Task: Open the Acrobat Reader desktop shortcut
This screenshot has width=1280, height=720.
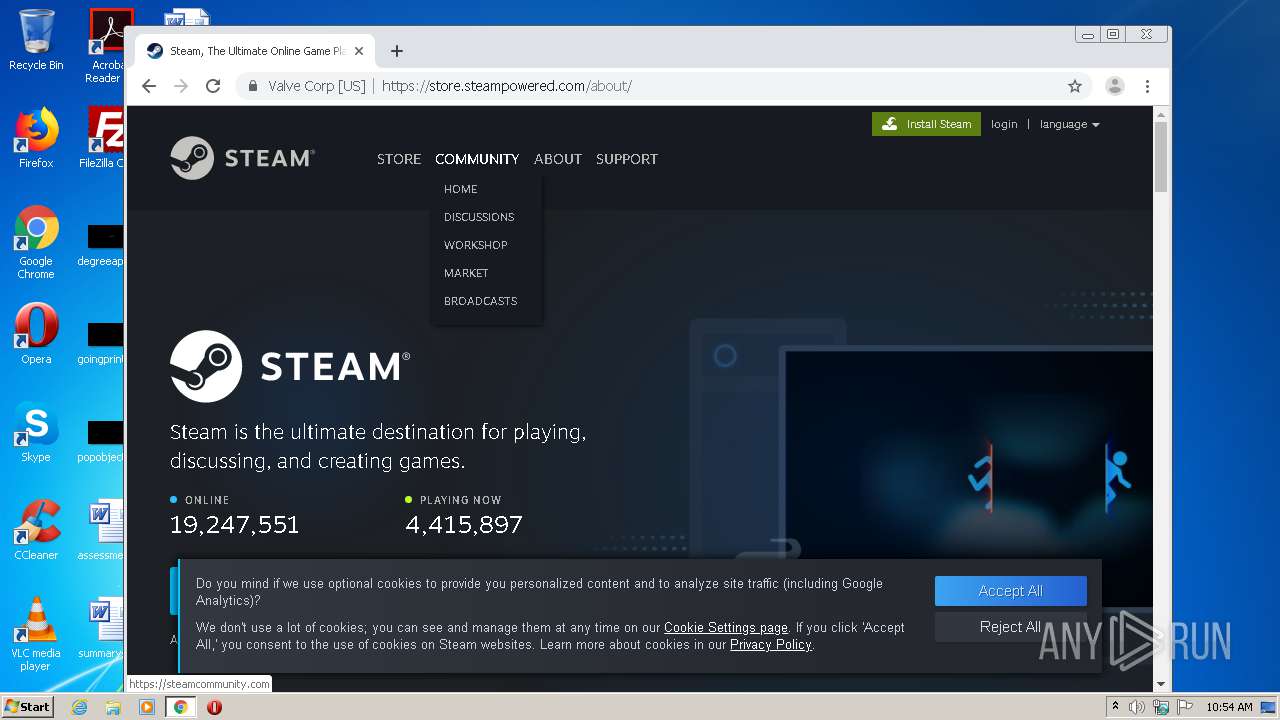Action: click(x=106, y=46)
